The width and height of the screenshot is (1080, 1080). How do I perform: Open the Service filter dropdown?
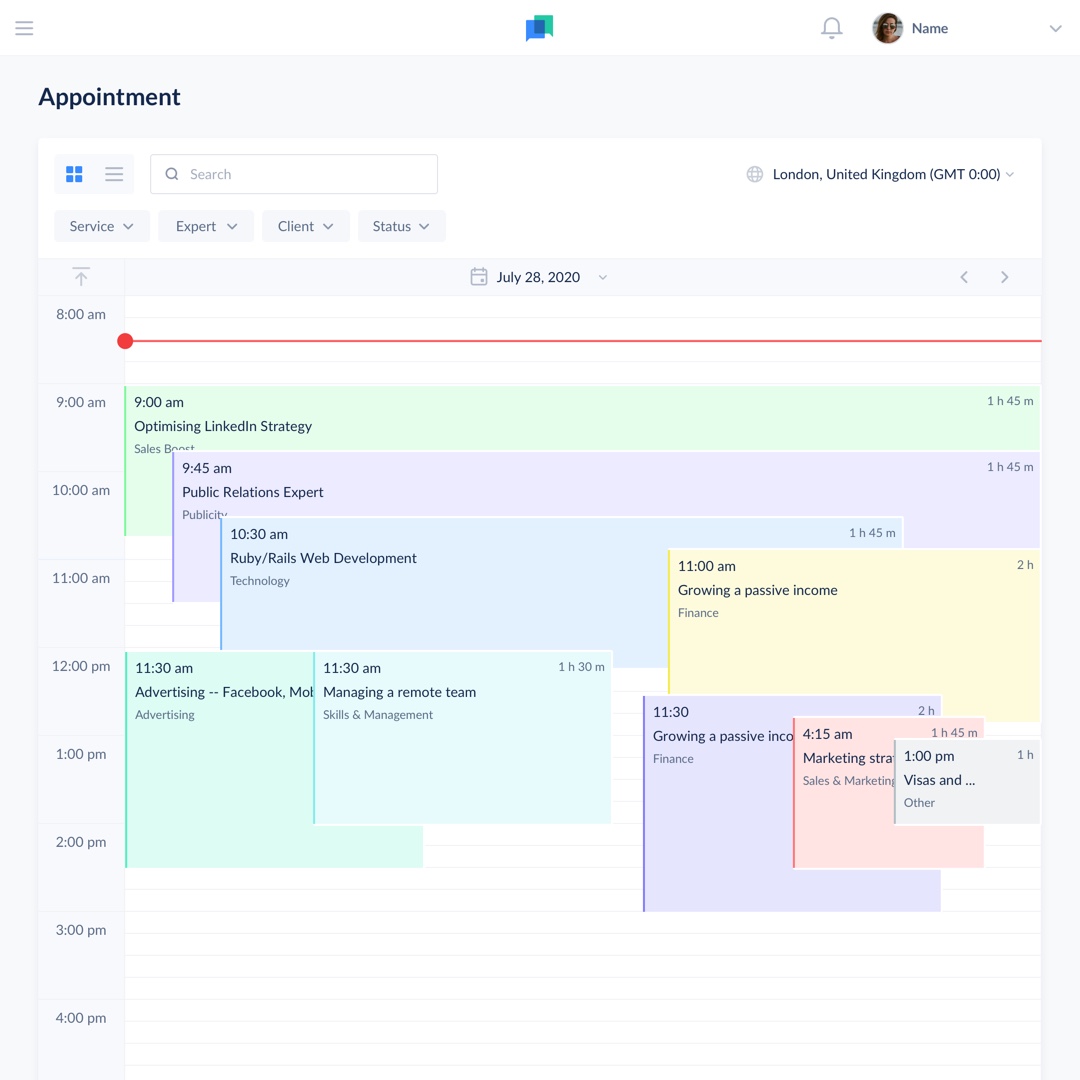coord(102,227)
